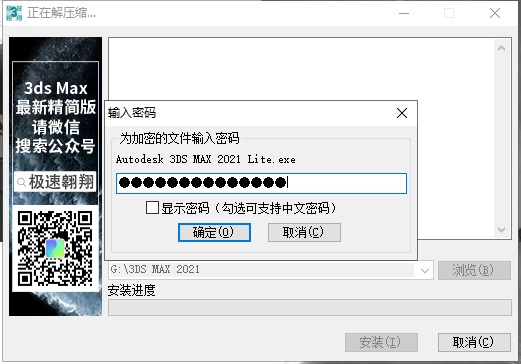Enable the 显示密码 show password checkbox
This screenshot has height=364, width=521.
(x=152, y=208)
